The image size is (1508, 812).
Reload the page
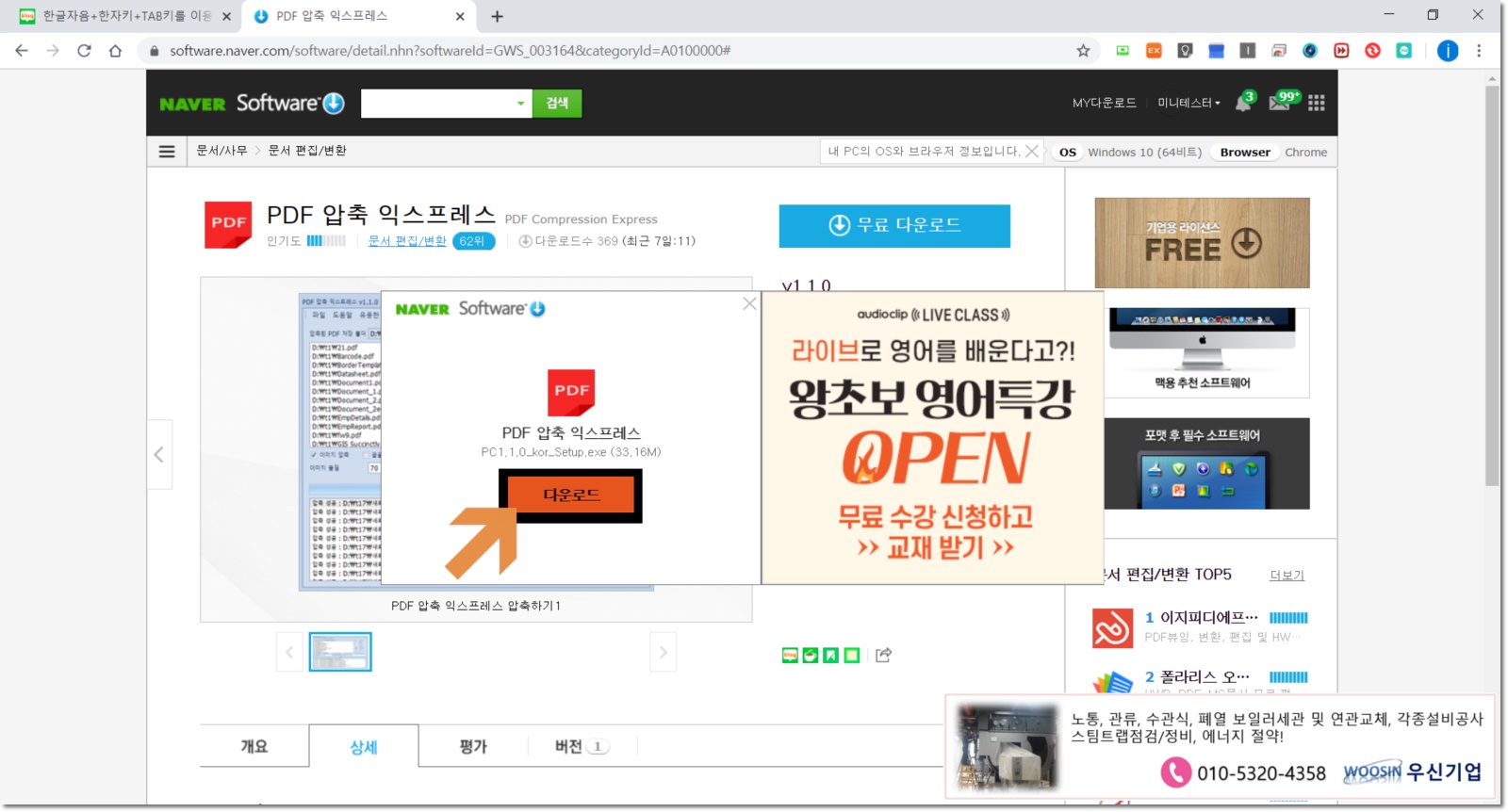pyautogui.click(x=84, y=51)
